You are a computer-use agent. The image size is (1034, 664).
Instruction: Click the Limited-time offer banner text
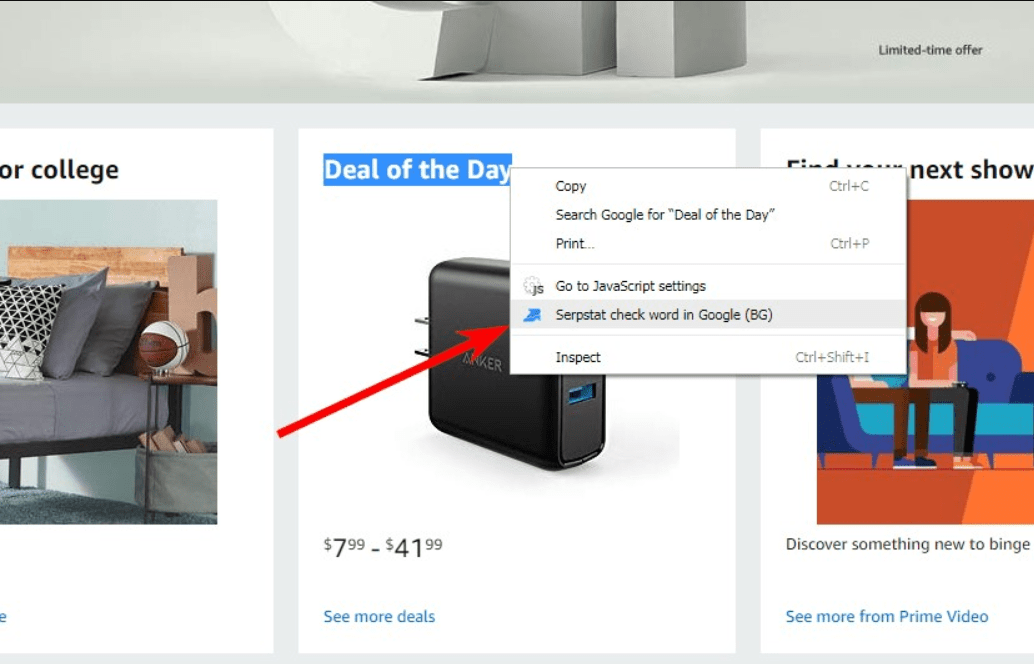tap(930, 50)
